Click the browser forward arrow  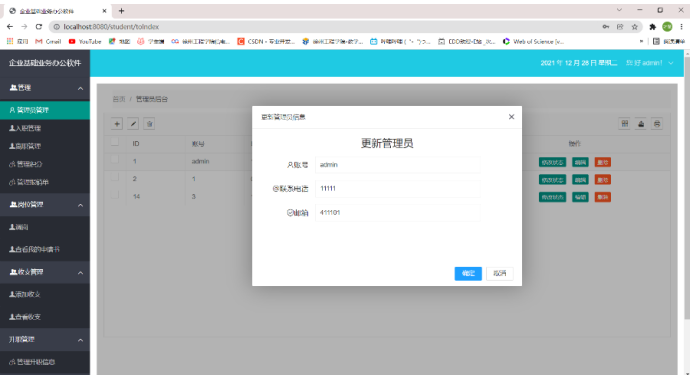tap(24, 27)
